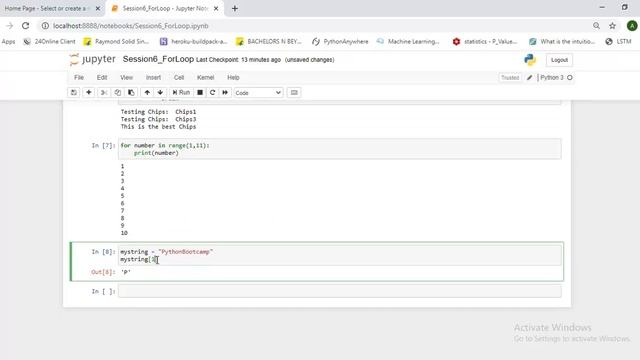Click the address bar URL
640x360 pixels.
[131, 26]
